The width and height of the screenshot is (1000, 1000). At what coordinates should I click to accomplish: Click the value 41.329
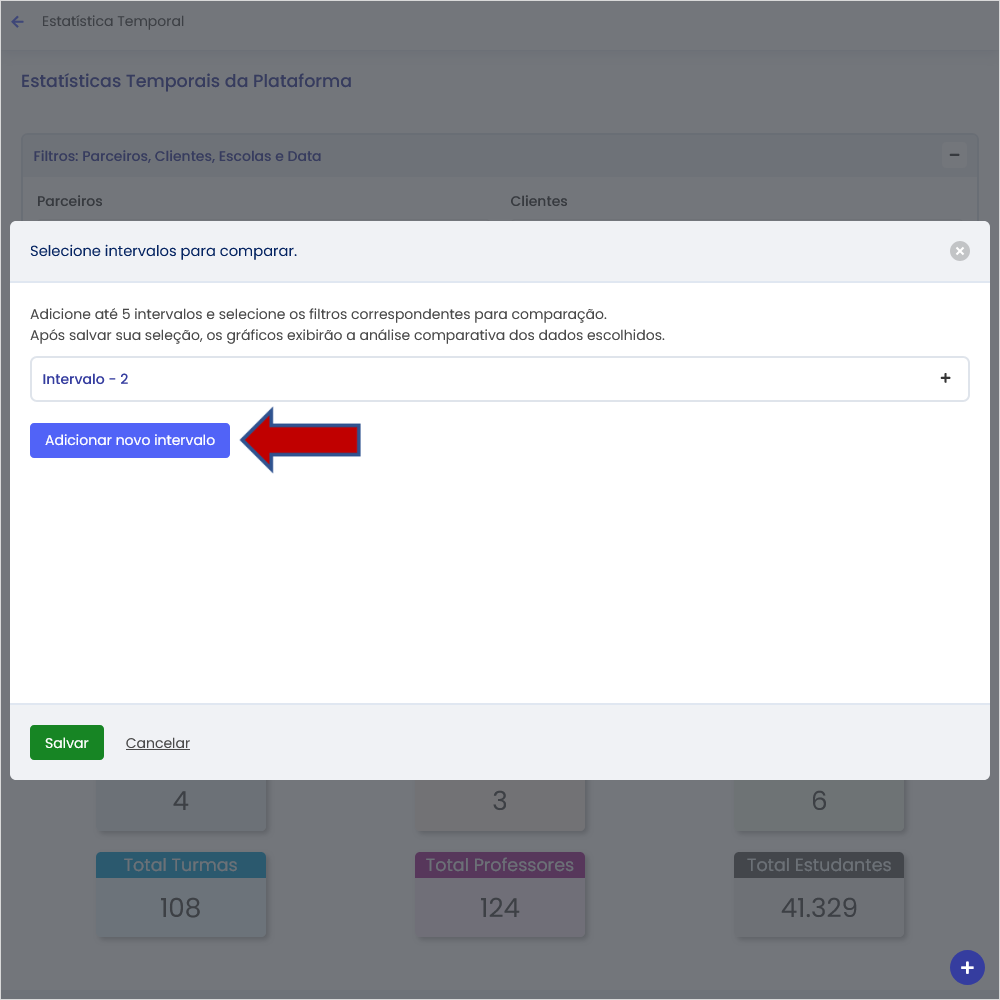click(x=819, y=908)
